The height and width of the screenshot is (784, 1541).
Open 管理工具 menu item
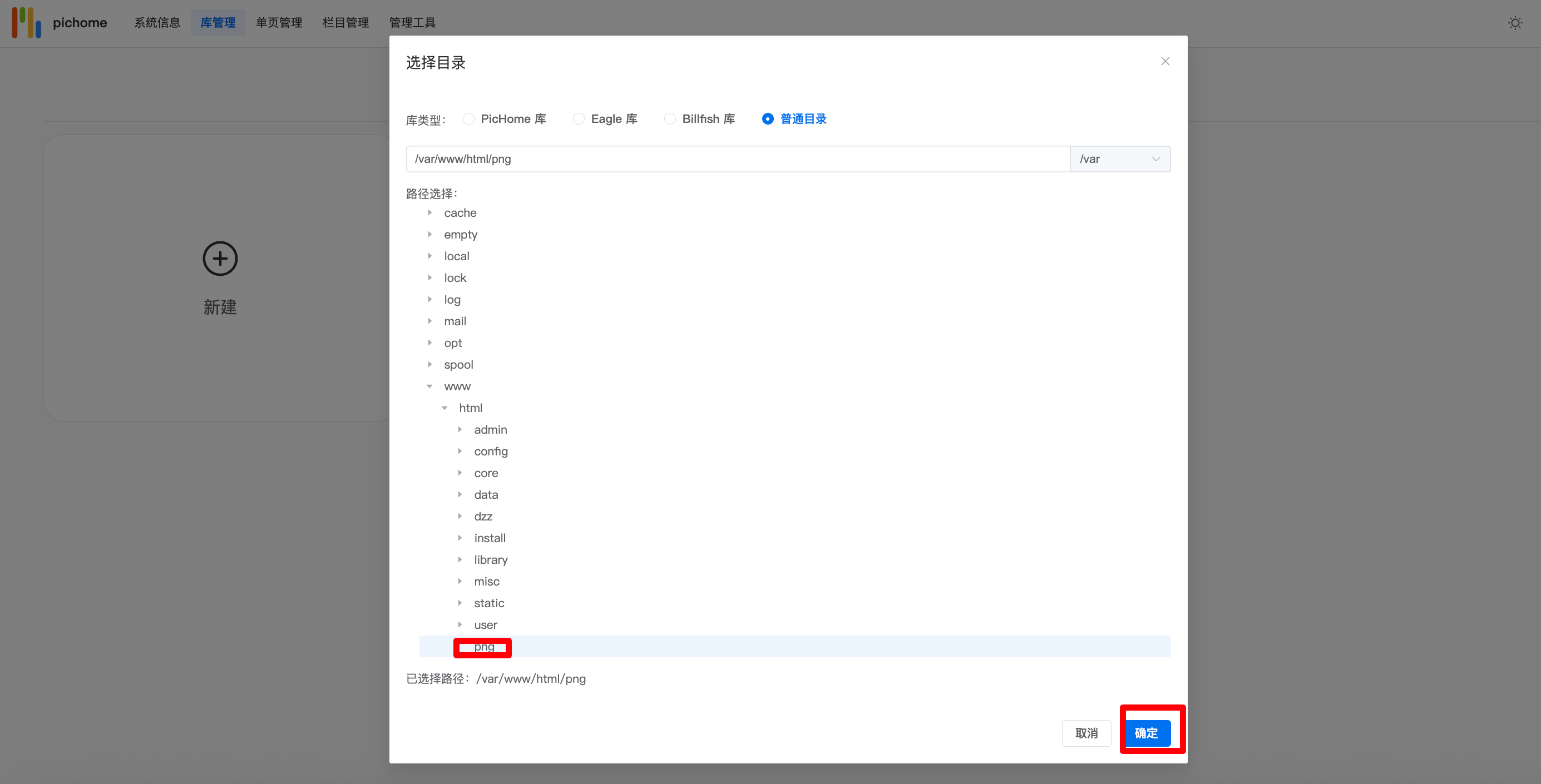[412, 23]
